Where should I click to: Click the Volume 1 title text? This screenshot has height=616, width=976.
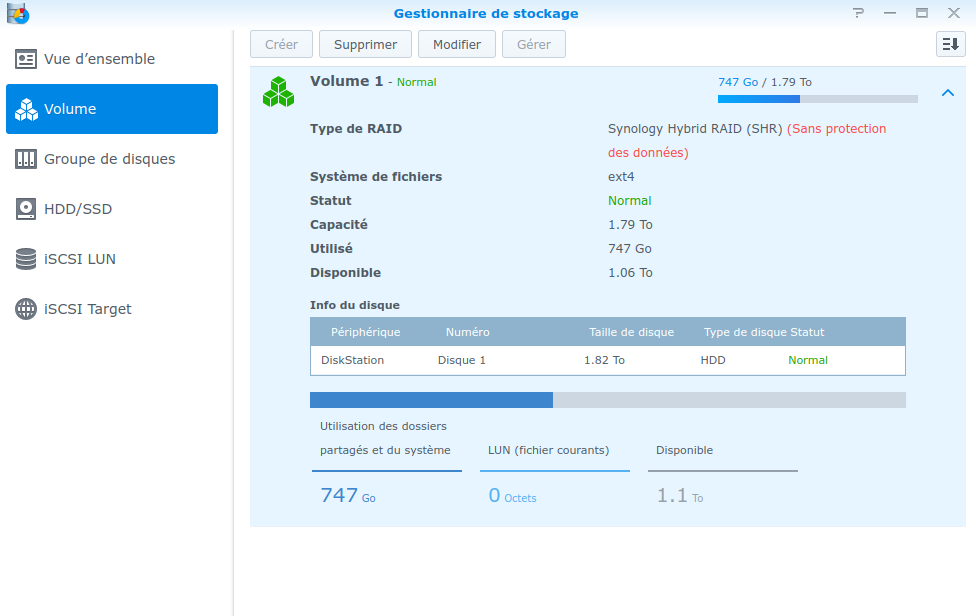click(x=347, y=81)
